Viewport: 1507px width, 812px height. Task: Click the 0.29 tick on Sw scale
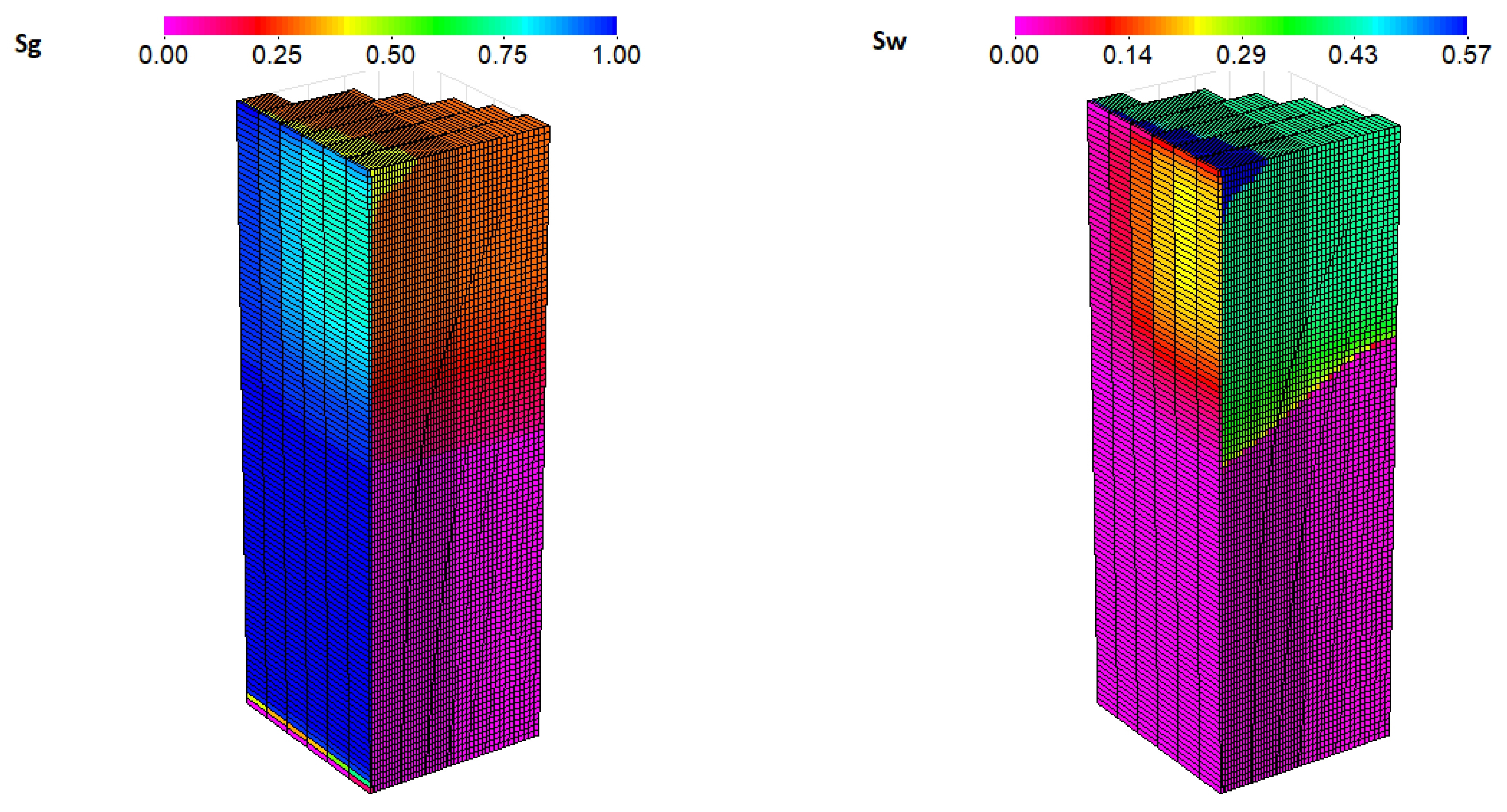click(1240, 55)
